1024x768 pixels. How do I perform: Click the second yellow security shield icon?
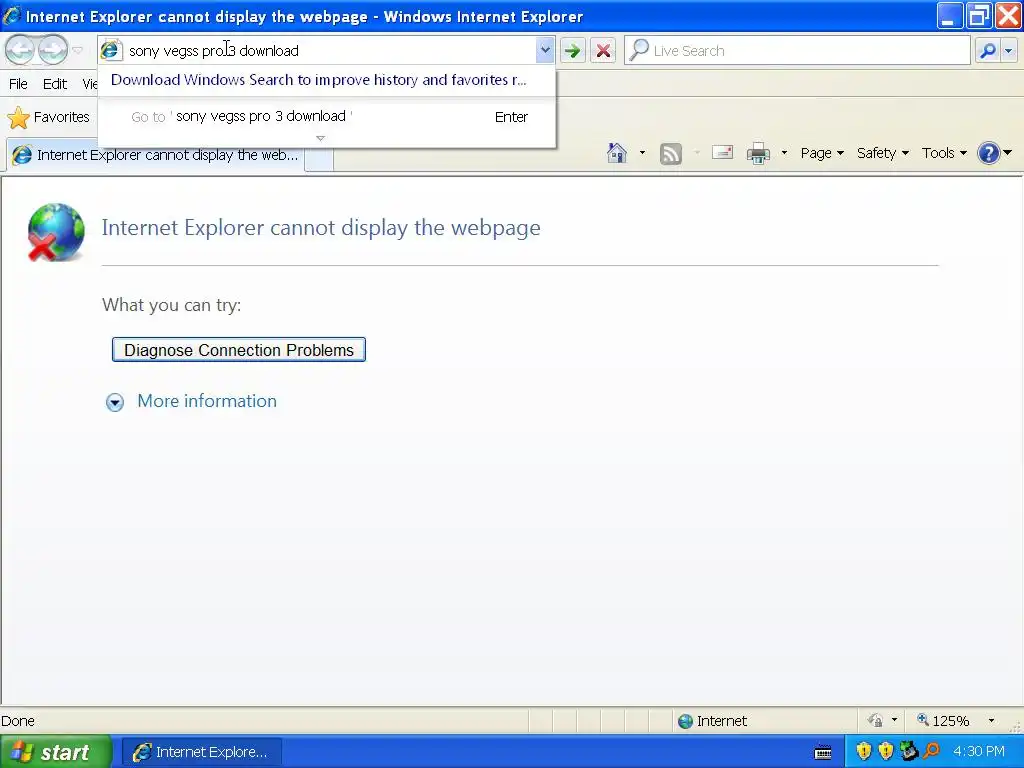point(886,751)
